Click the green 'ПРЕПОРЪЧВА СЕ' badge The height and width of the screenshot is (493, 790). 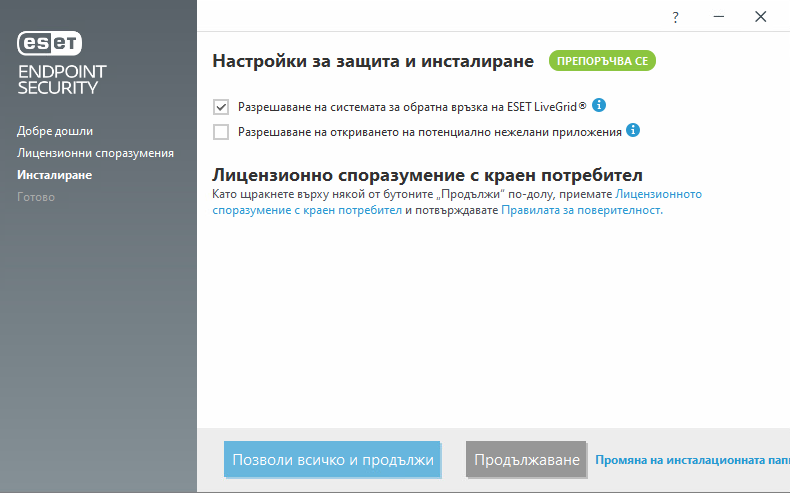tap(602, 62)
